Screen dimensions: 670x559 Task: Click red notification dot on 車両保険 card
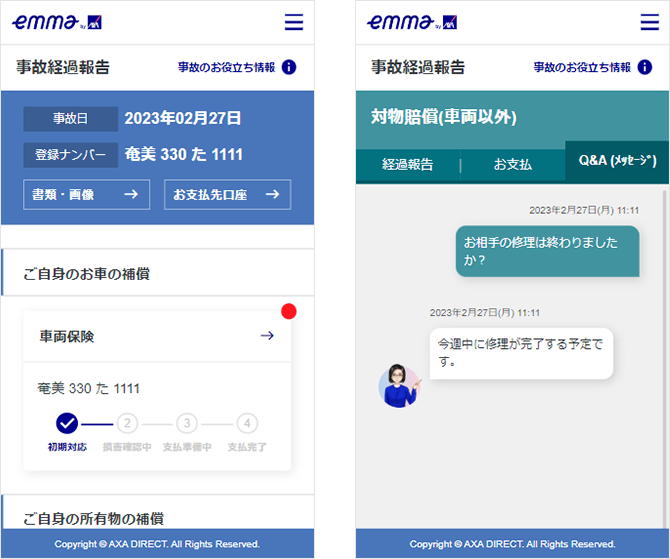pyautogui.click(x=289, y=311)
